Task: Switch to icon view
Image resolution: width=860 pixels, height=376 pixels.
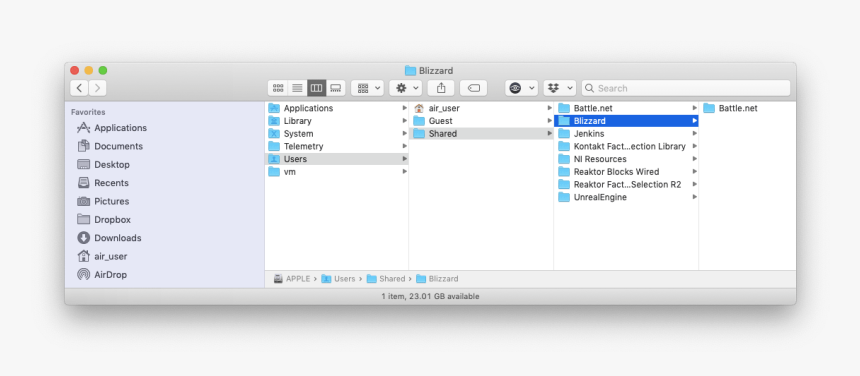Action: [x=278, y=88]
